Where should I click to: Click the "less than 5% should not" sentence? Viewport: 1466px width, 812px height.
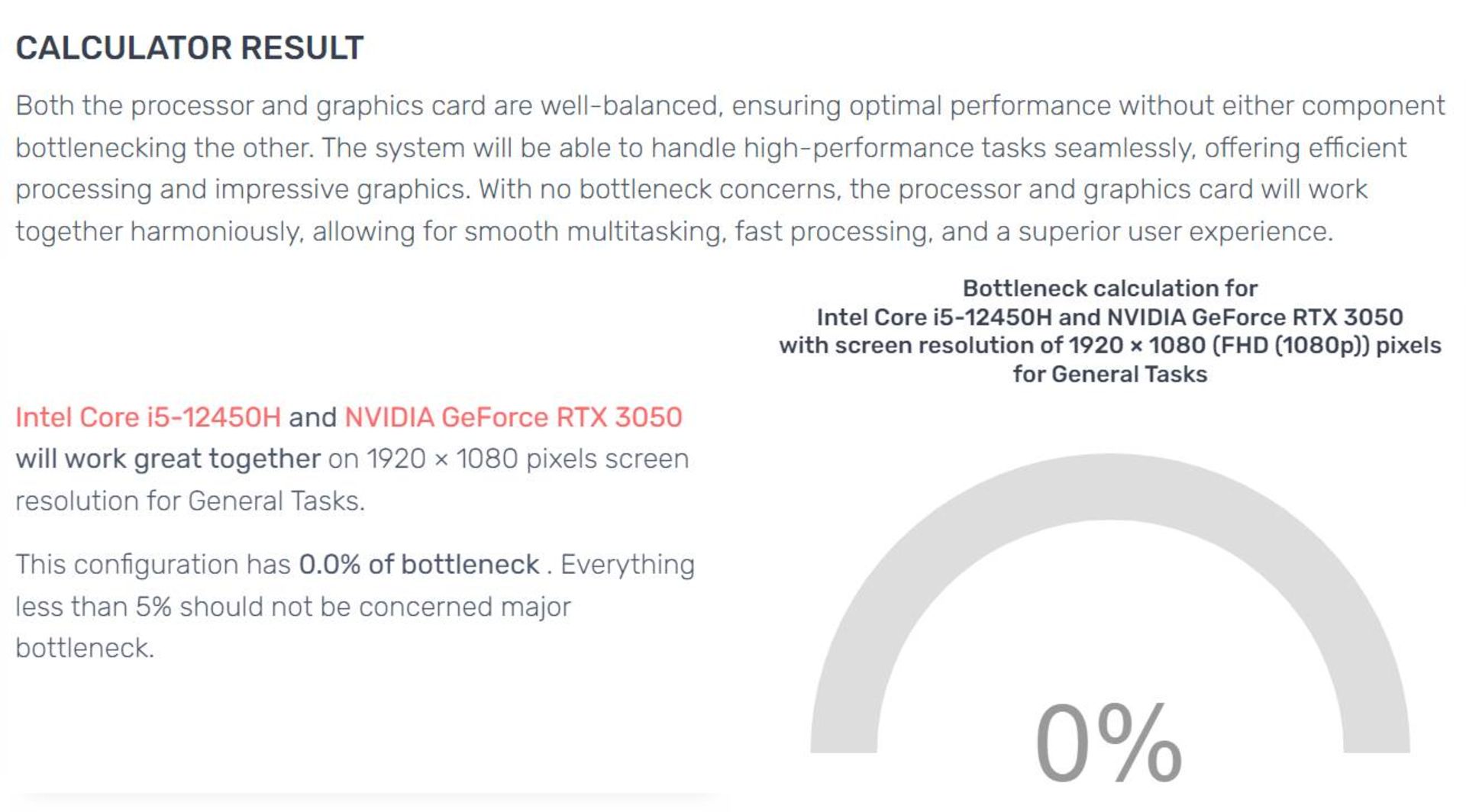292,606
